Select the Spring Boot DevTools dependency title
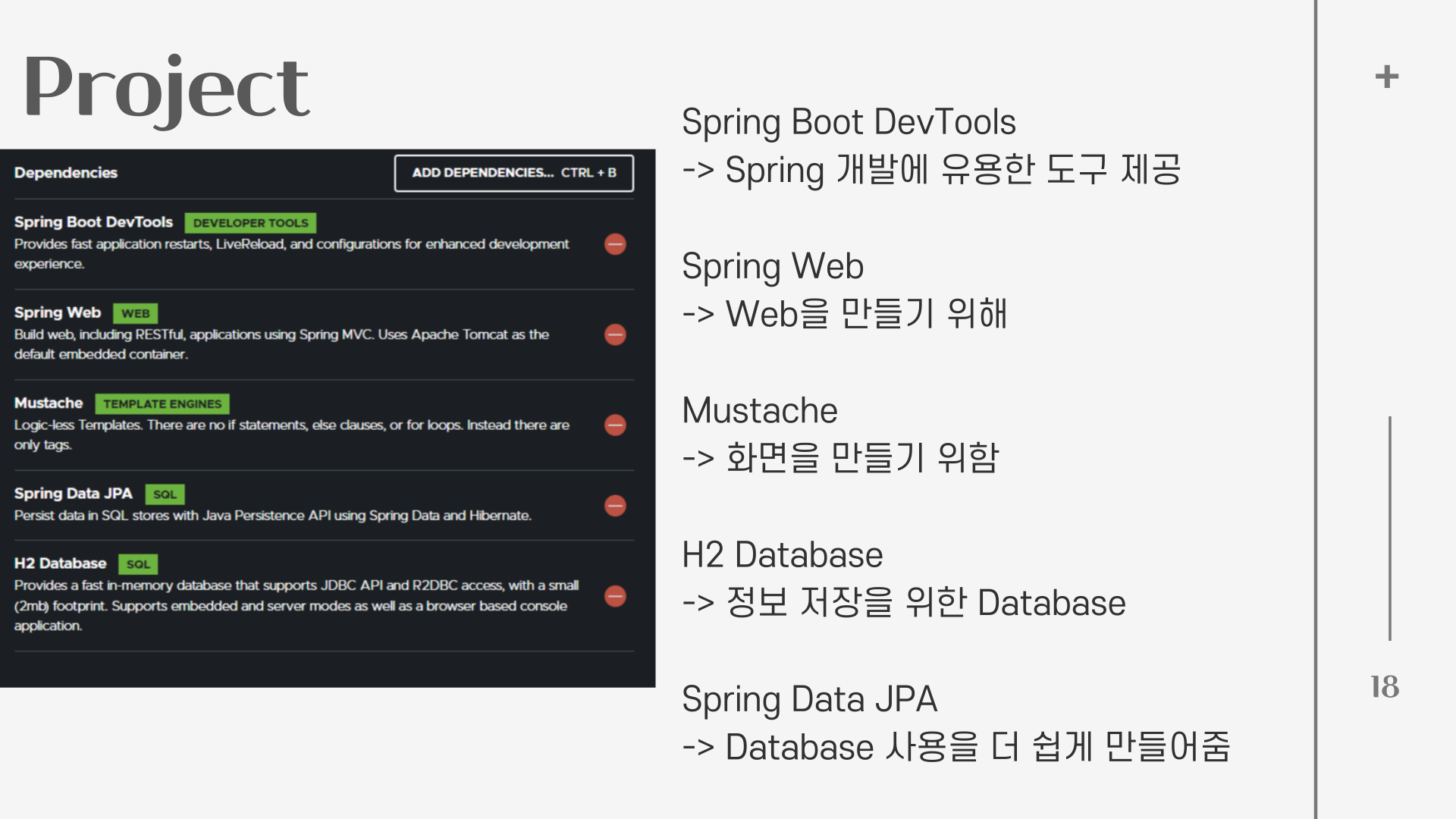 (93, 222)
